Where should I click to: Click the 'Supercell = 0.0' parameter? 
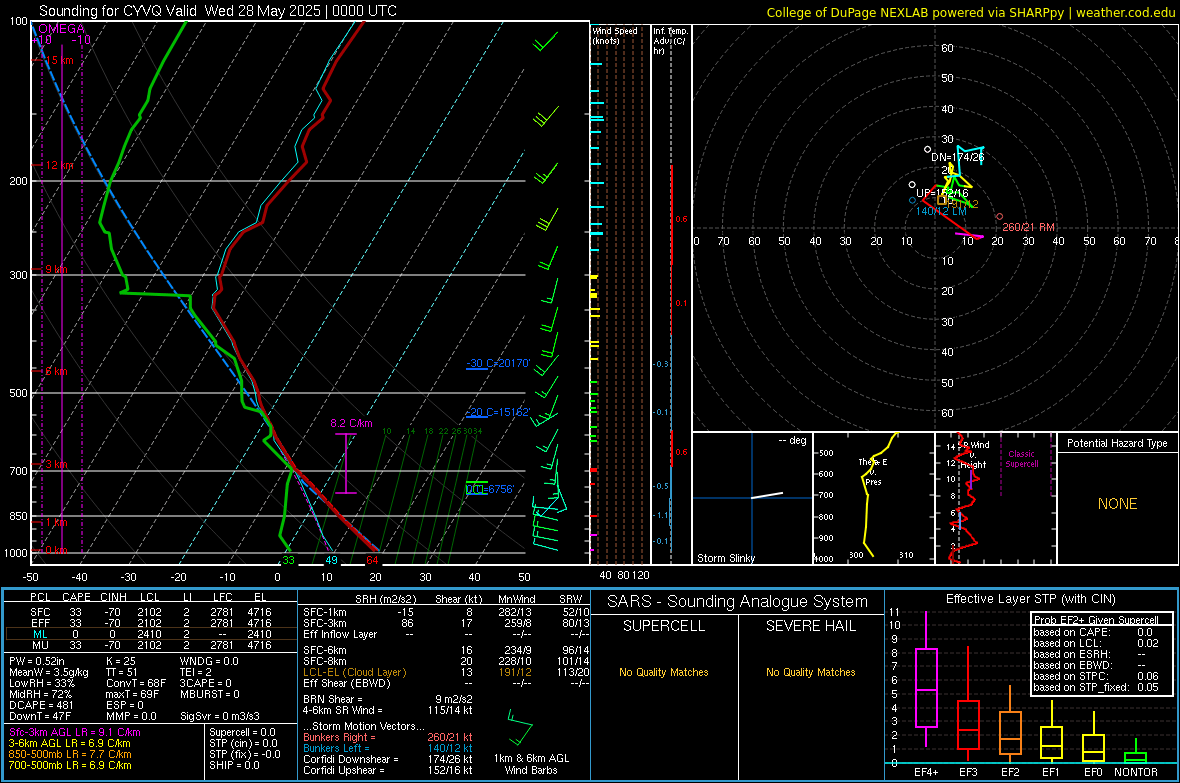point(242,732)
